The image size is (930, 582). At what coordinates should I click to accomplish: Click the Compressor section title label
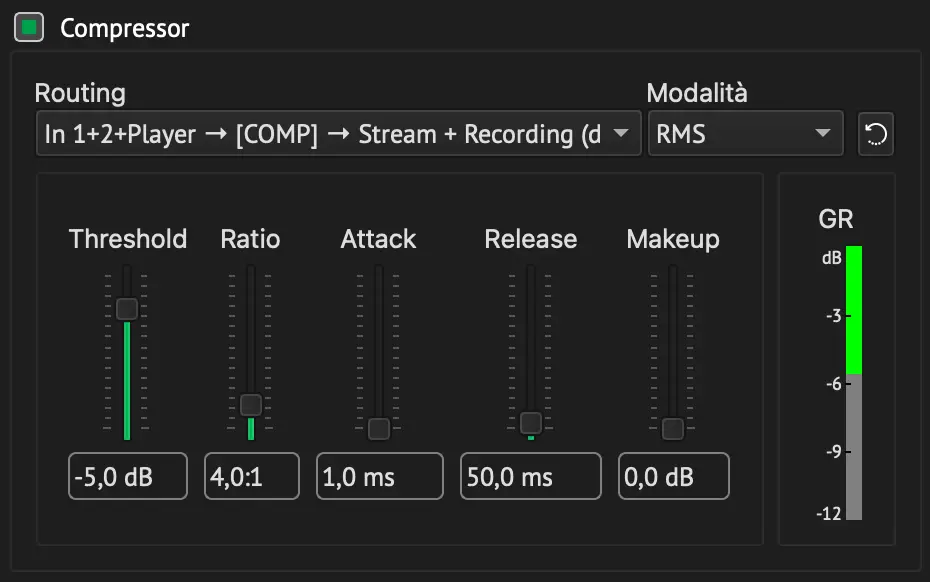(125, 28)
